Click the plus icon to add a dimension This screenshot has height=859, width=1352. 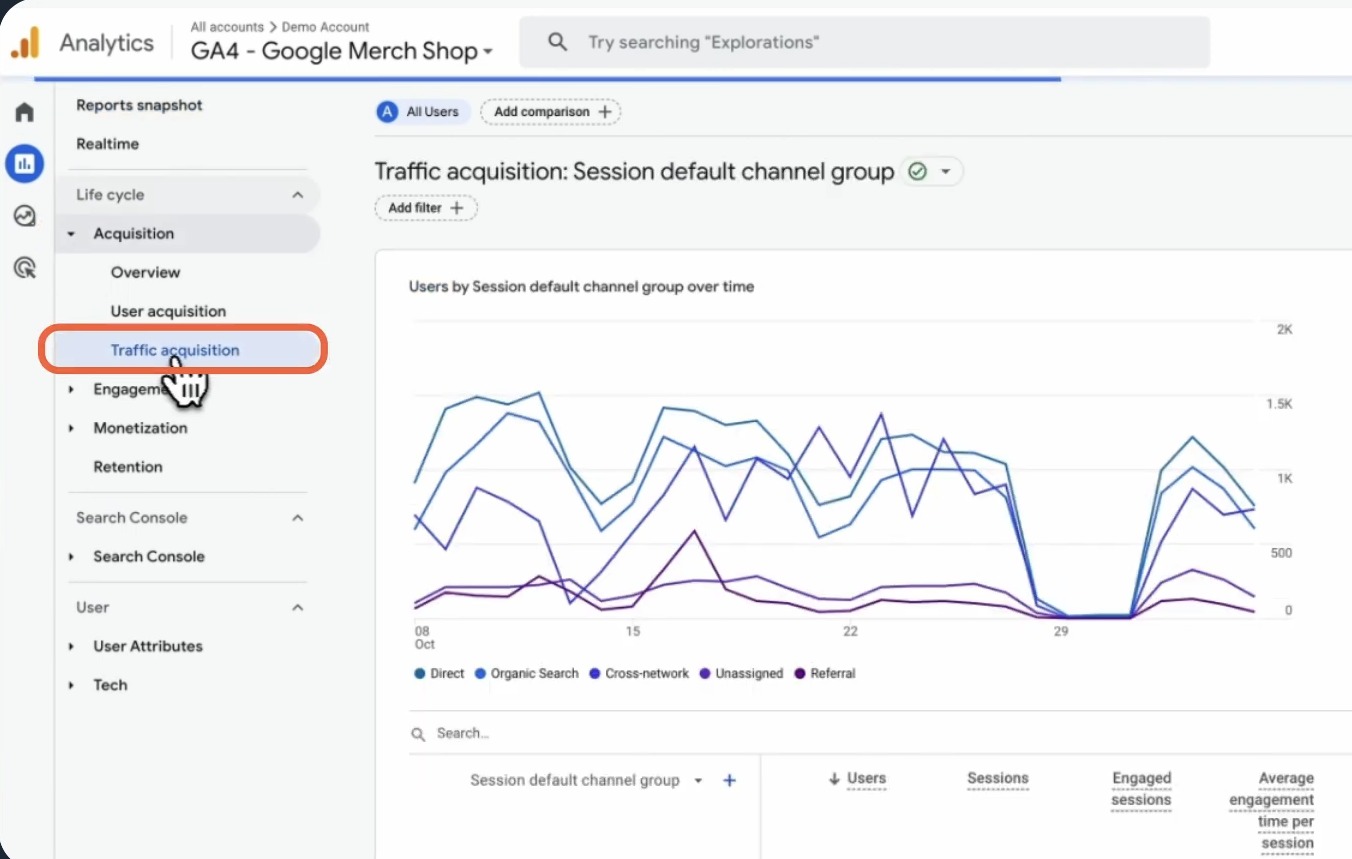point(730,780)
